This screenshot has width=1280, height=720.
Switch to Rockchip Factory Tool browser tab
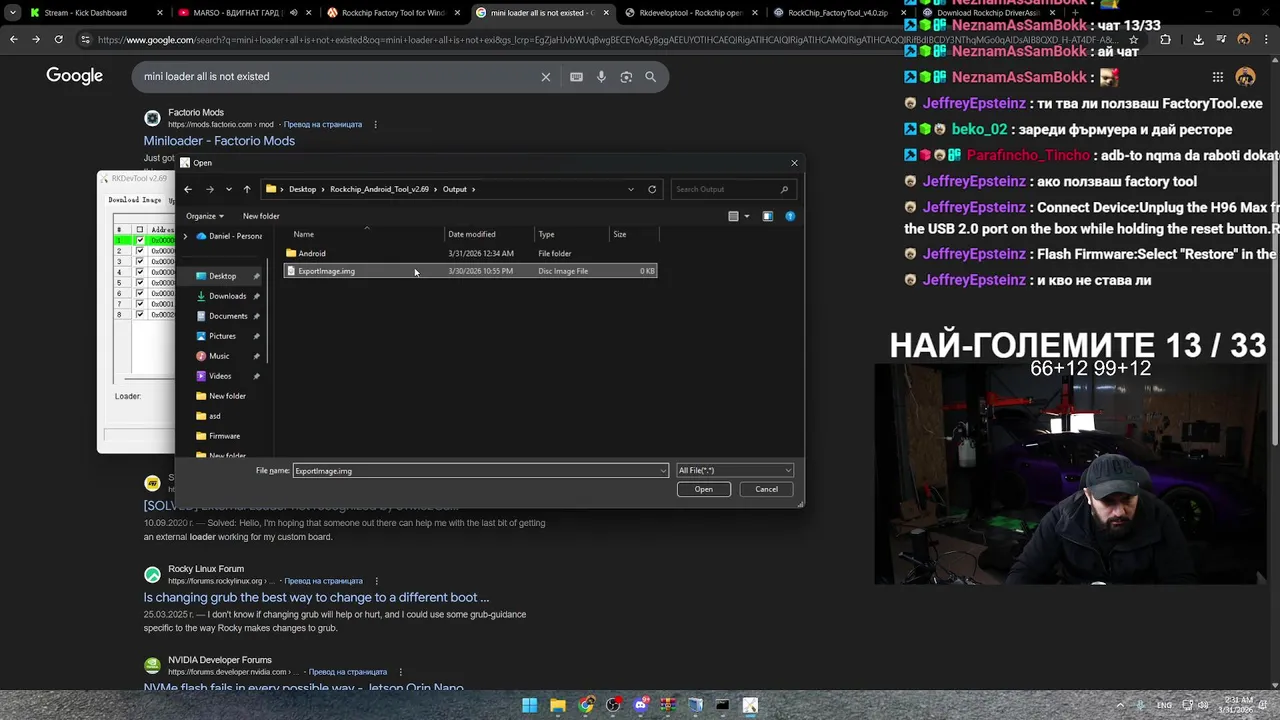[x=392, y=13]
